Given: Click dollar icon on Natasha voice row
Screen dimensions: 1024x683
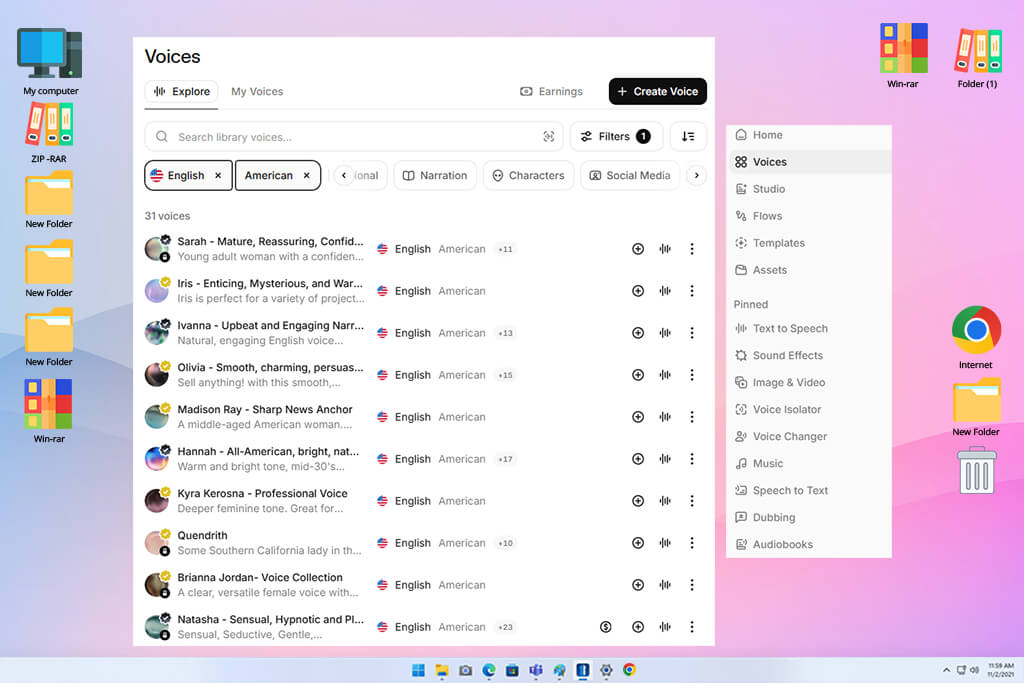Looking at the screenshot, I should (x=605, y=627).
